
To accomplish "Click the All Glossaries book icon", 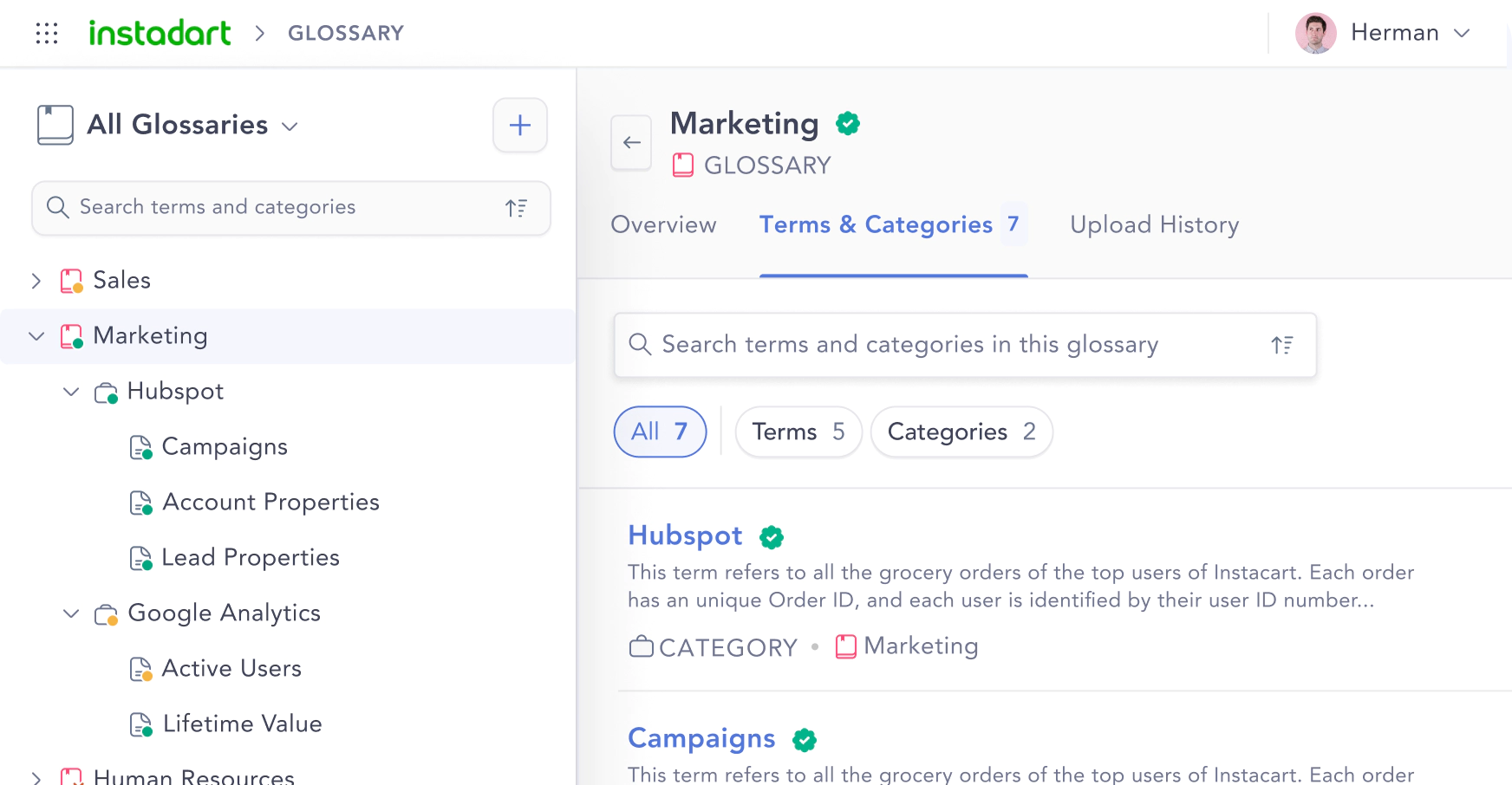I will point(55,125).
